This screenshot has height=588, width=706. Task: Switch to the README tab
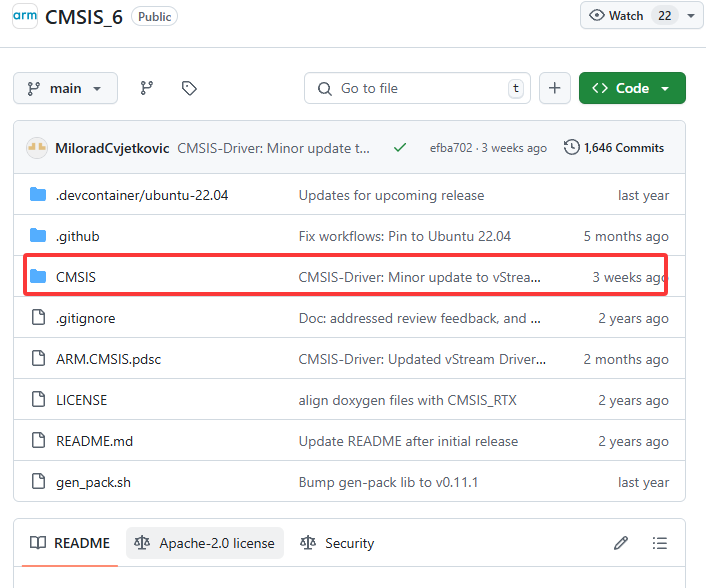click(x=70, y=543)
